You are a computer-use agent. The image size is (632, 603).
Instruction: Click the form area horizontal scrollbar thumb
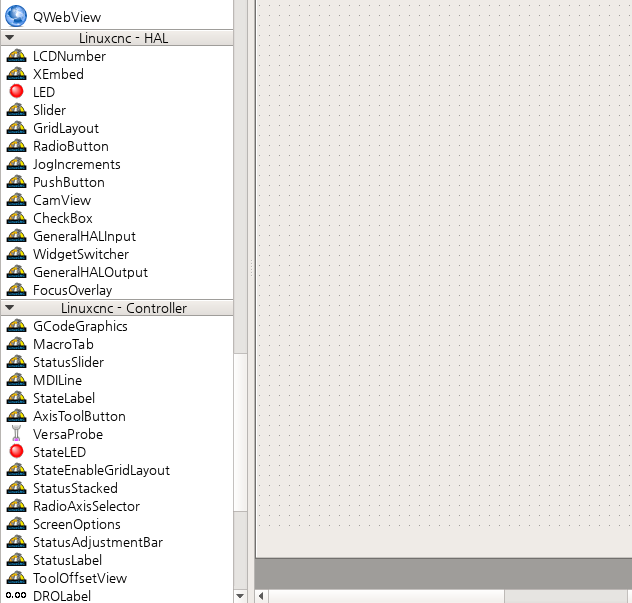(387, 596)
